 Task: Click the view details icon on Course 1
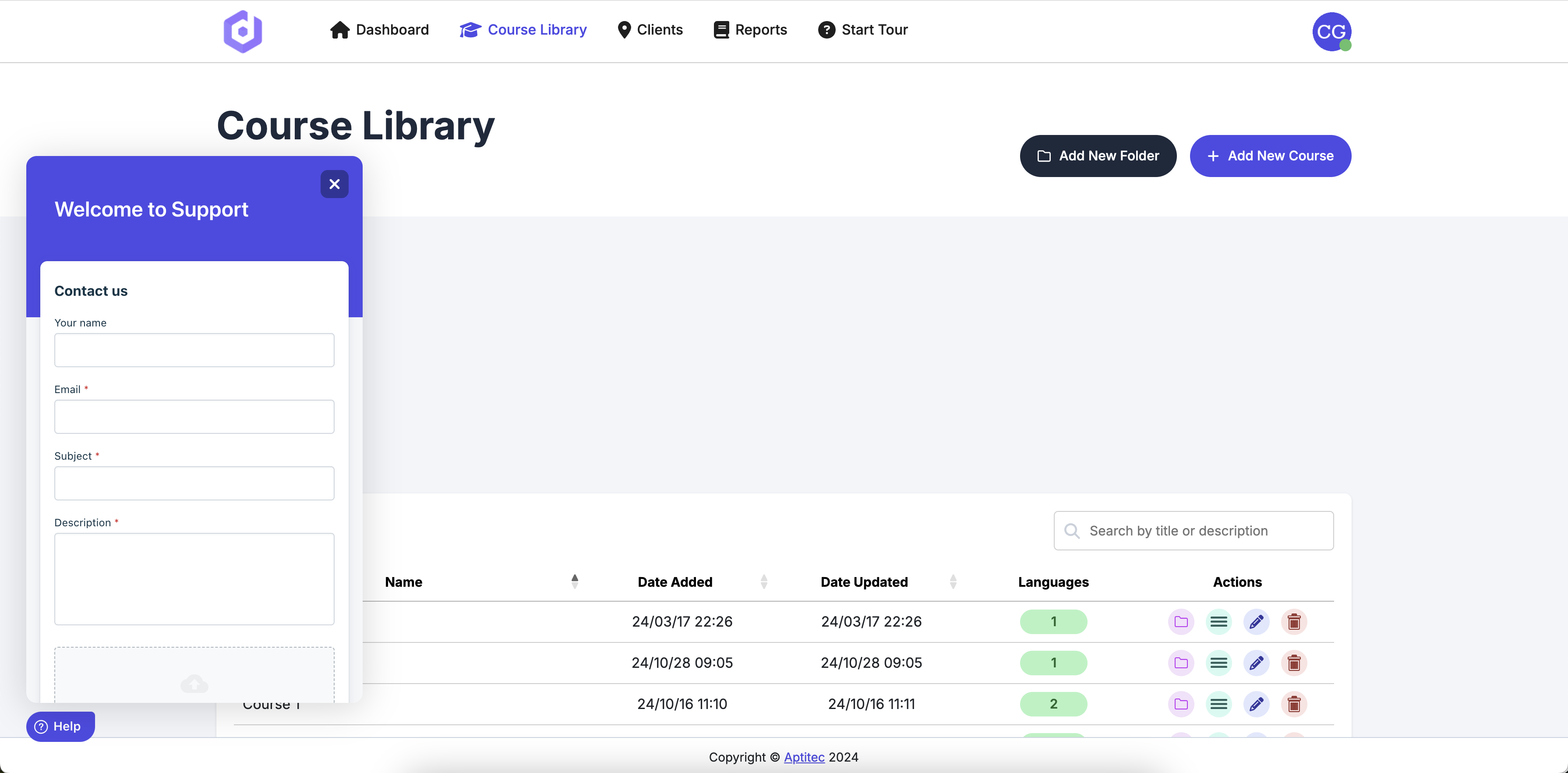click(1218, 704)
